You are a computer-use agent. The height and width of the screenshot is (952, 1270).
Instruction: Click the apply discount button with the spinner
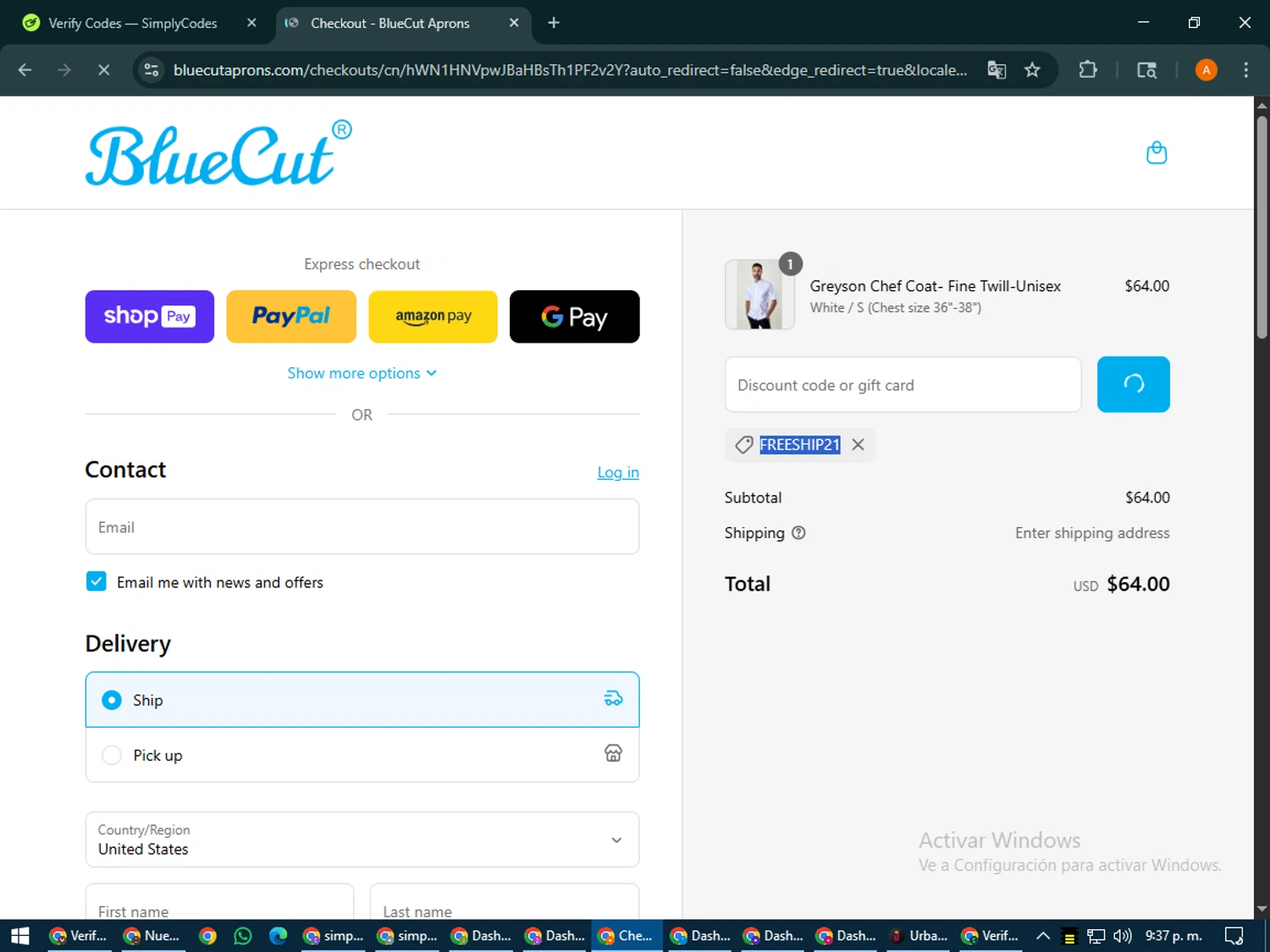pos(1133,384)
